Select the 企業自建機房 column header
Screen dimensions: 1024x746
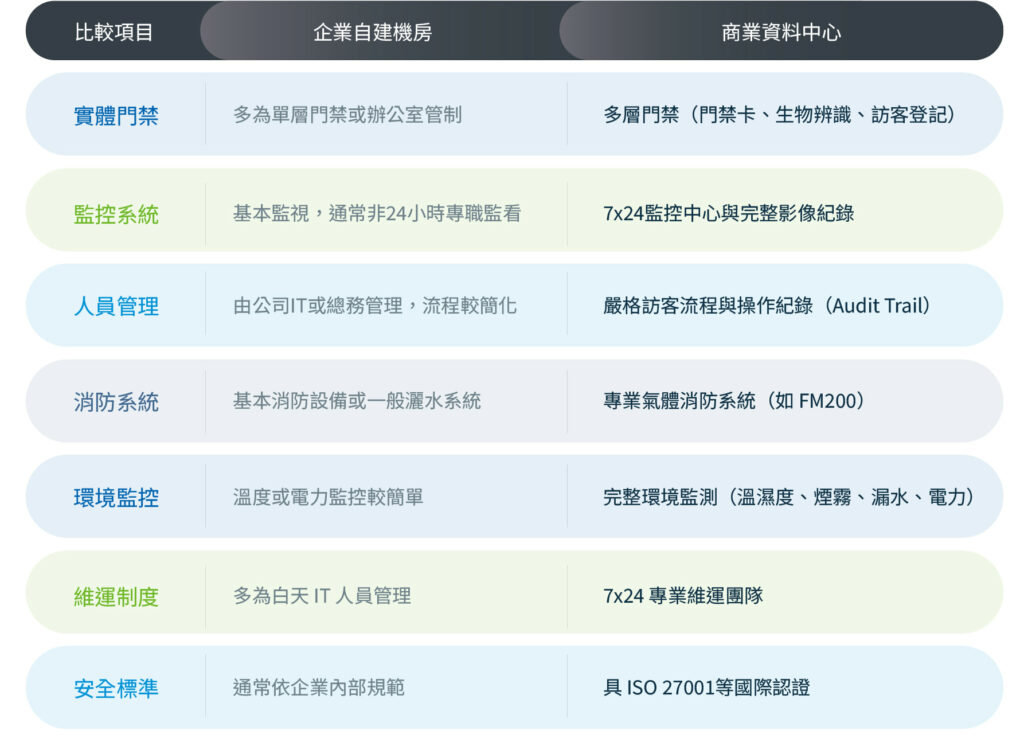click(x=372, y=32)
